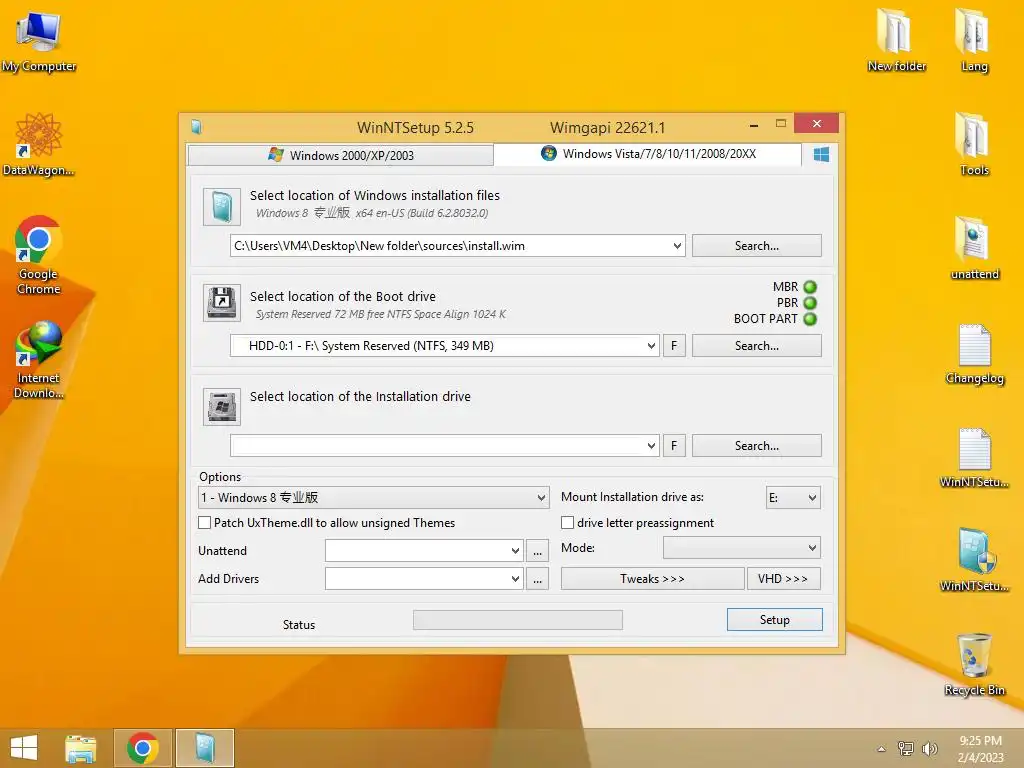Click the PBR green status indicator
This screenshot has width=1024, height=768.
coord(810,303)
